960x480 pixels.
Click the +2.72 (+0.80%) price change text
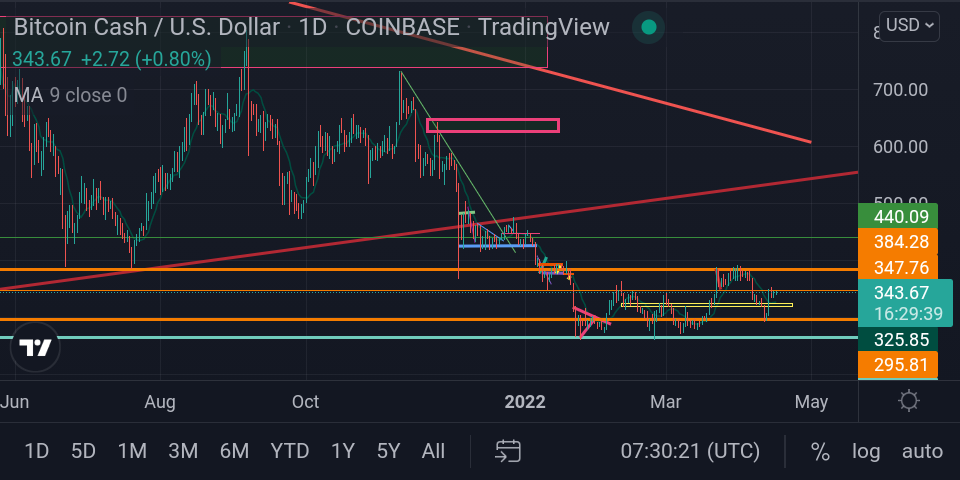coord(146,59)
